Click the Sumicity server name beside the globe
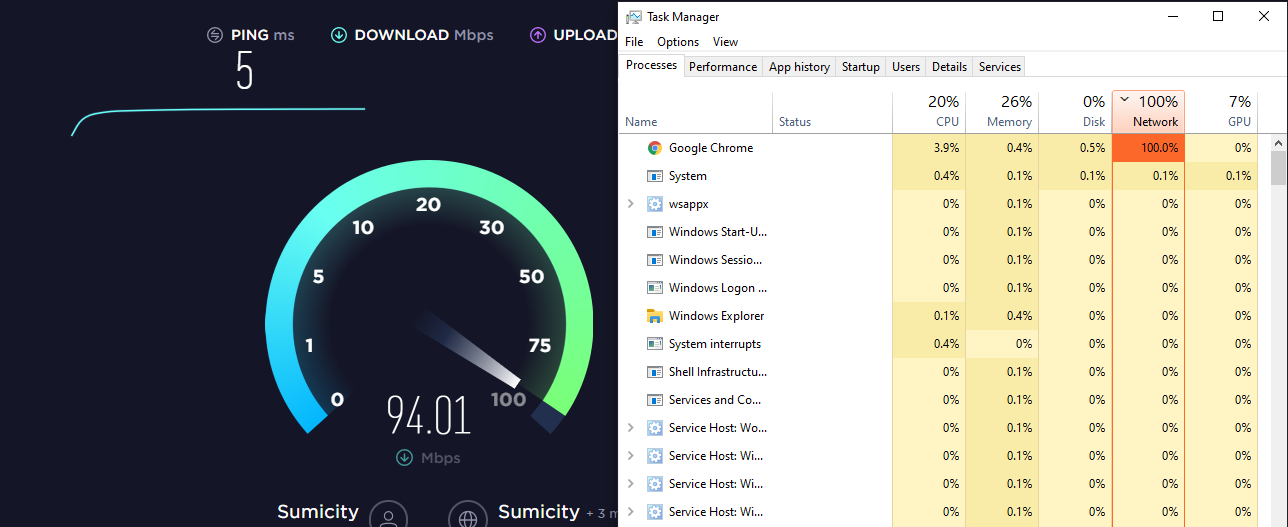Image resolution: width=1288 pixels, height=527 pixels. (539, 512)
